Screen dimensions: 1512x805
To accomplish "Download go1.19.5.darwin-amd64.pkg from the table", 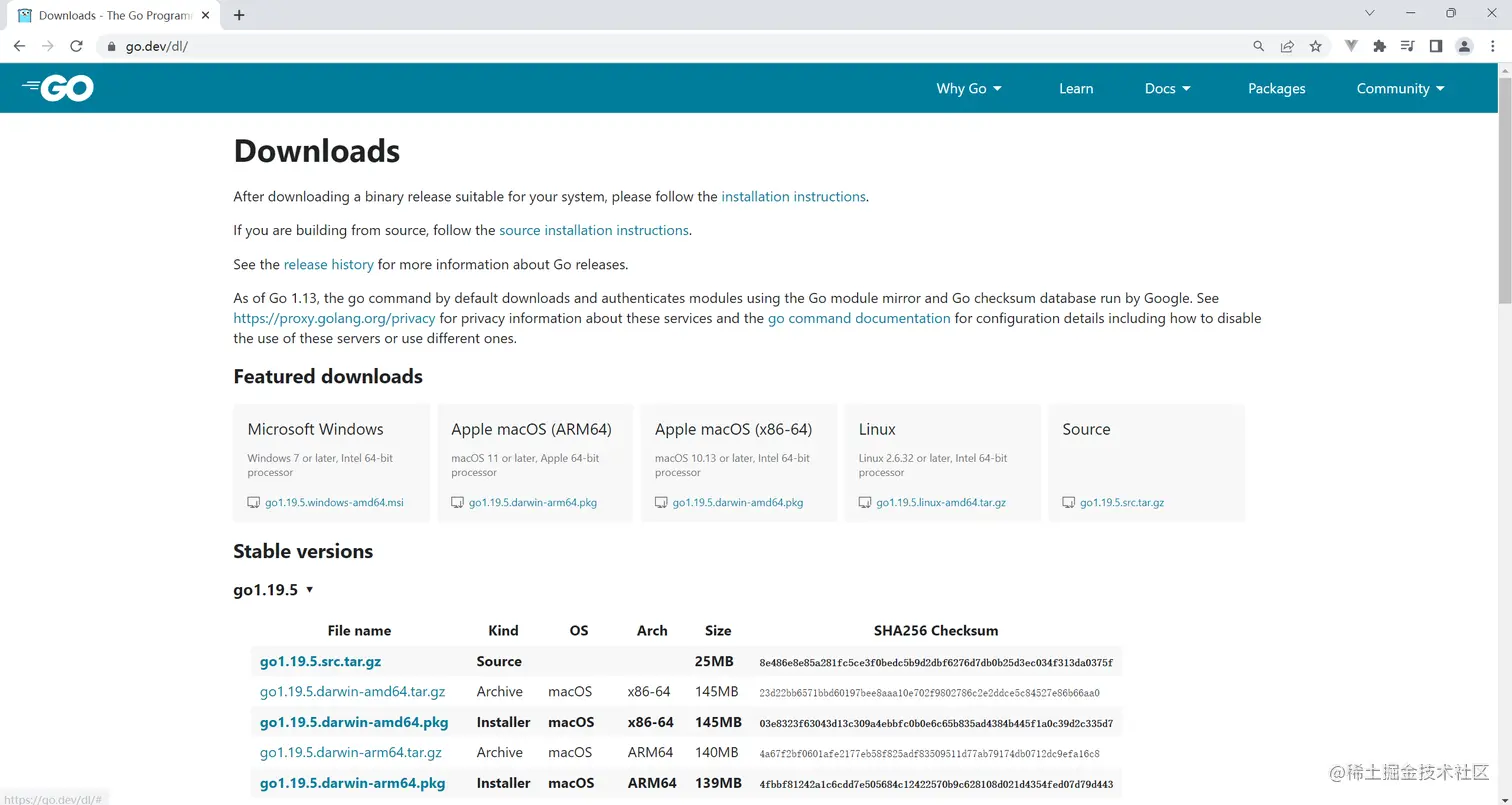I will click(354, 722).
